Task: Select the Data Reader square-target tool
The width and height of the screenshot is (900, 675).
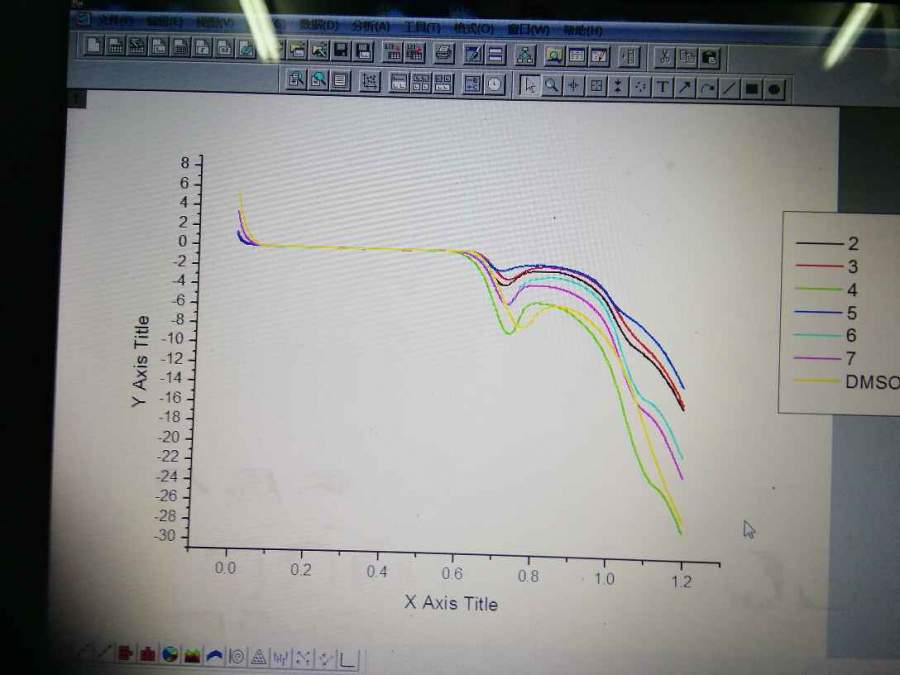Action: [x=596, y=87]
